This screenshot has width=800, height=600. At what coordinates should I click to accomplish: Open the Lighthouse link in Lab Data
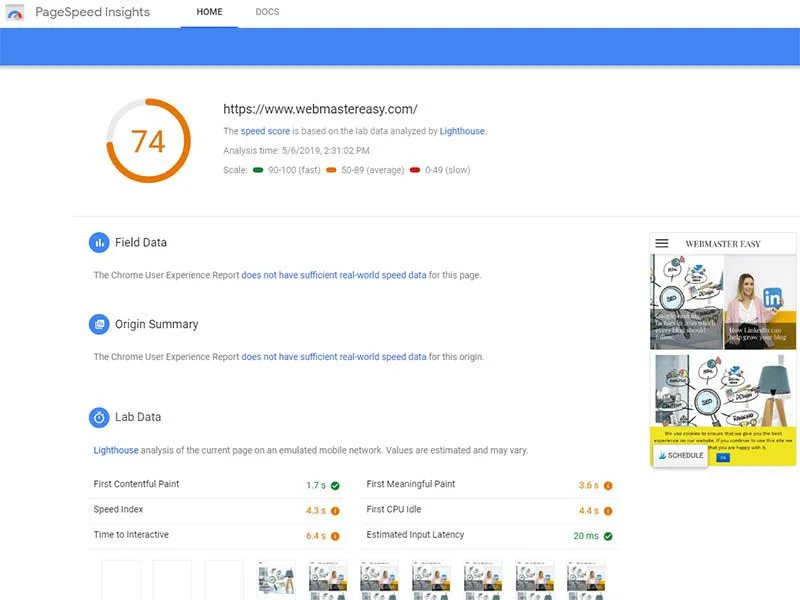pos(116,450)
